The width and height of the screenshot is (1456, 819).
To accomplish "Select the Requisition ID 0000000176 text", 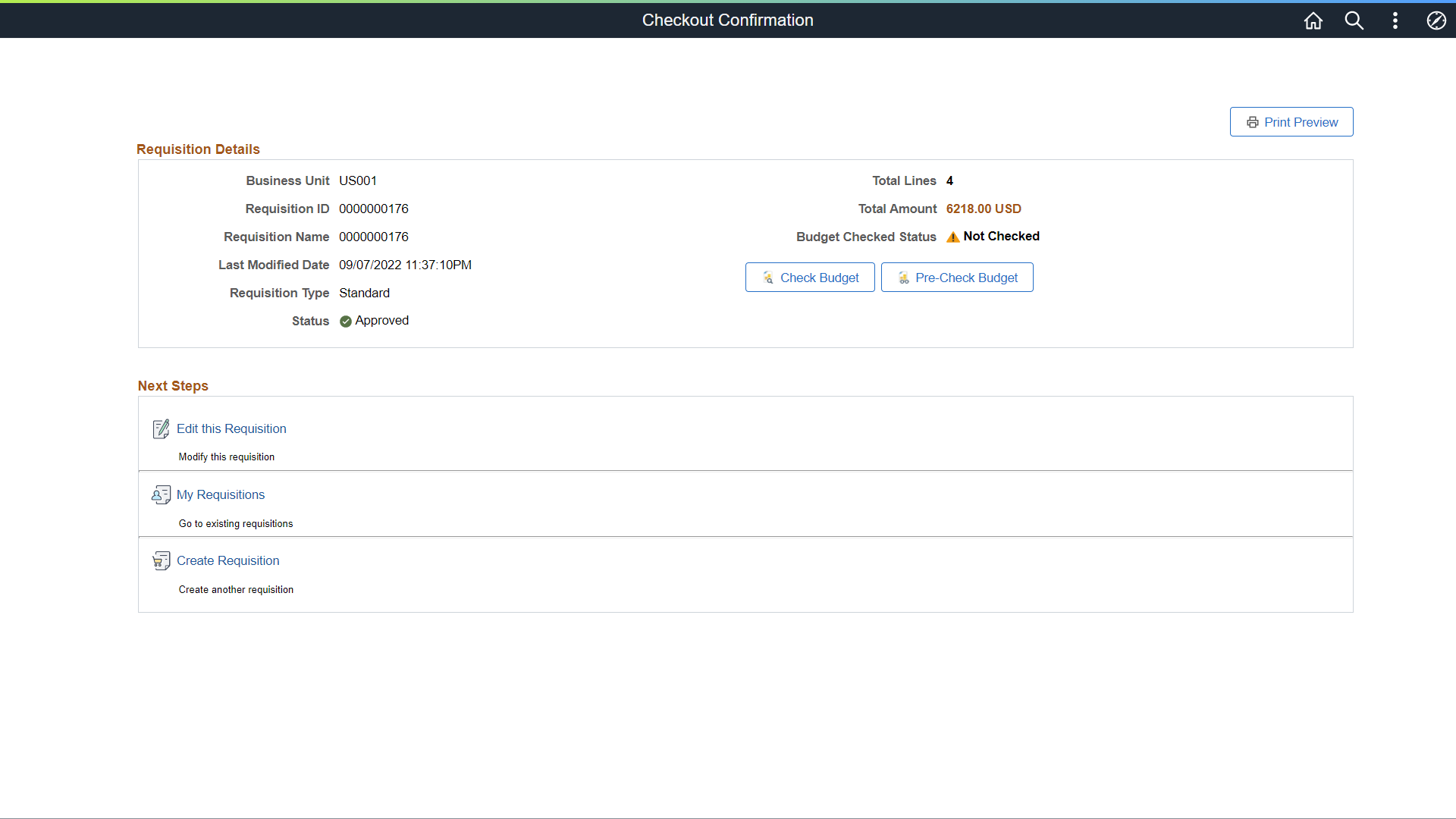I will (374, 209).
